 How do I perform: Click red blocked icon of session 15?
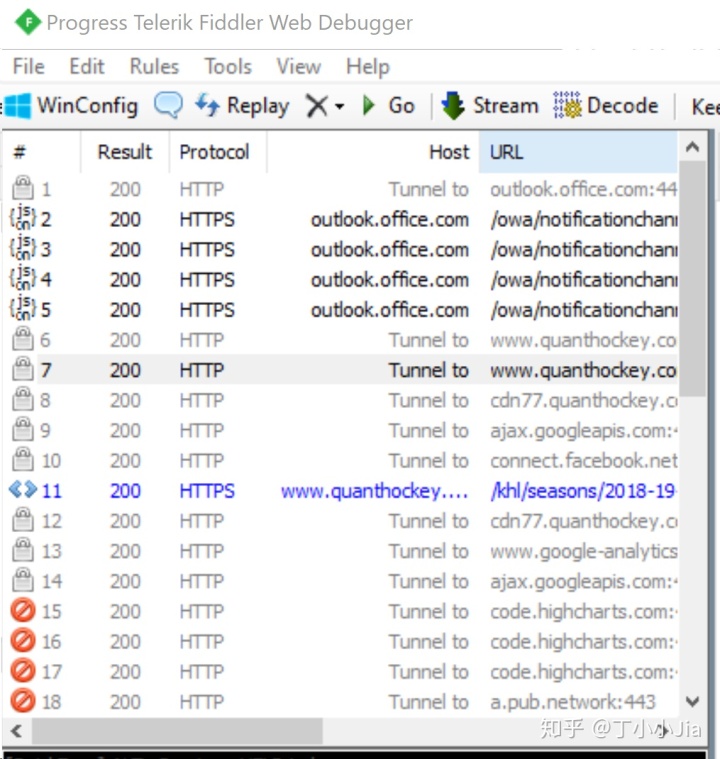[23, 610]
